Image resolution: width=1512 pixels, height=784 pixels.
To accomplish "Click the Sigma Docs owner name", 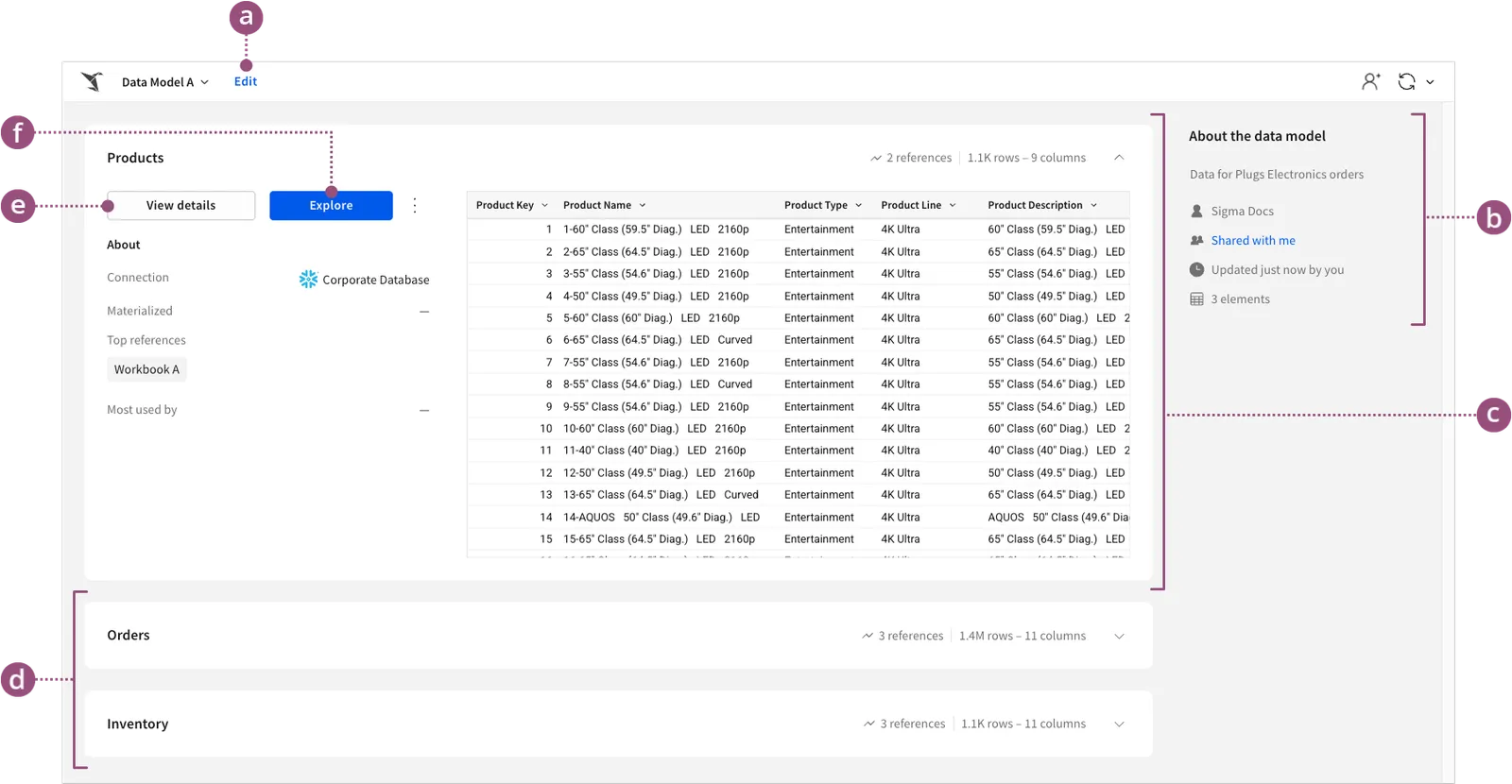I will 1243,212.
